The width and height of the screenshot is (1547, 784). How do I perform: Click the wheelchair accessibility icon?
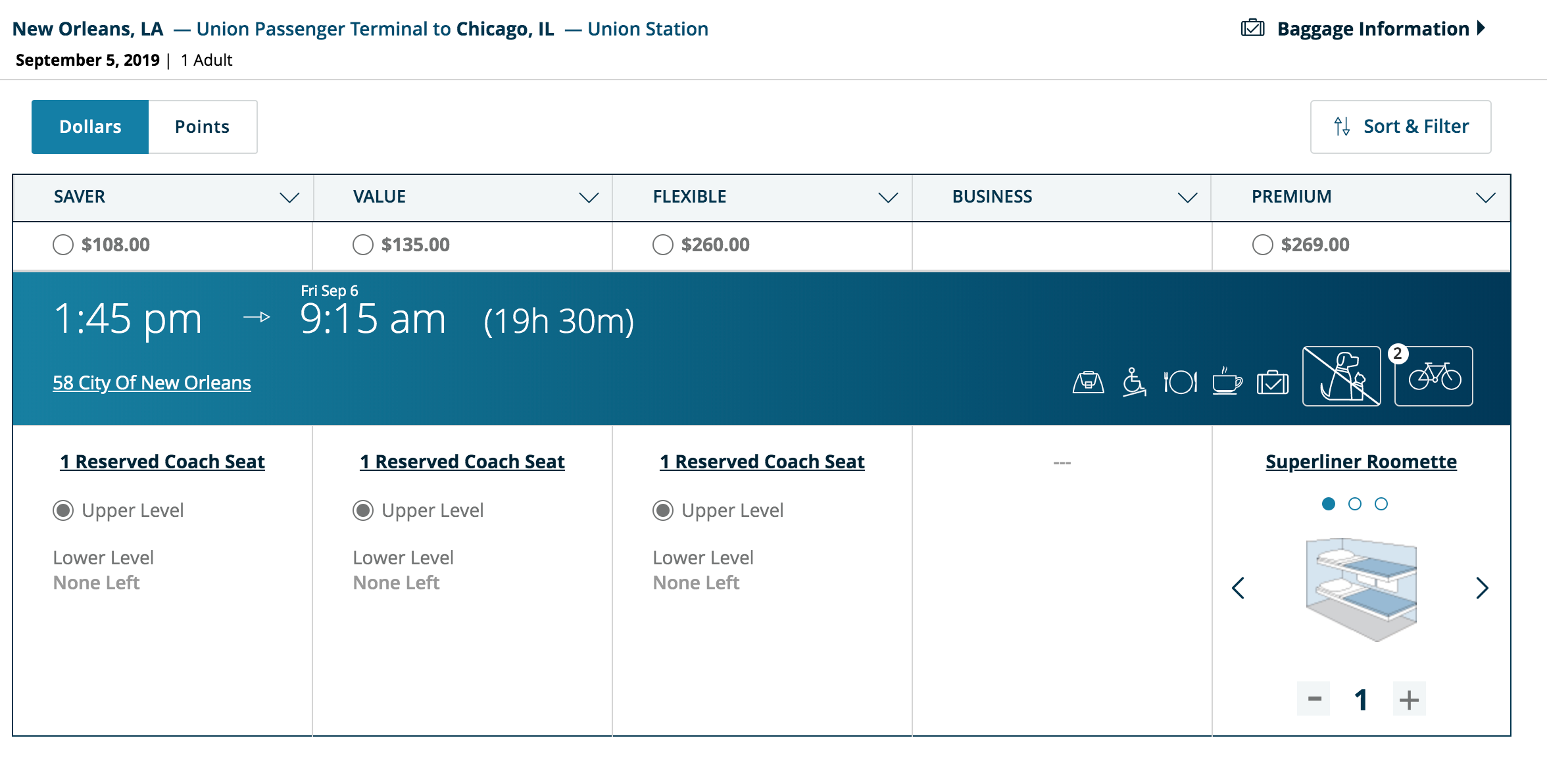pyautogui.click(x=1134, y=381)
